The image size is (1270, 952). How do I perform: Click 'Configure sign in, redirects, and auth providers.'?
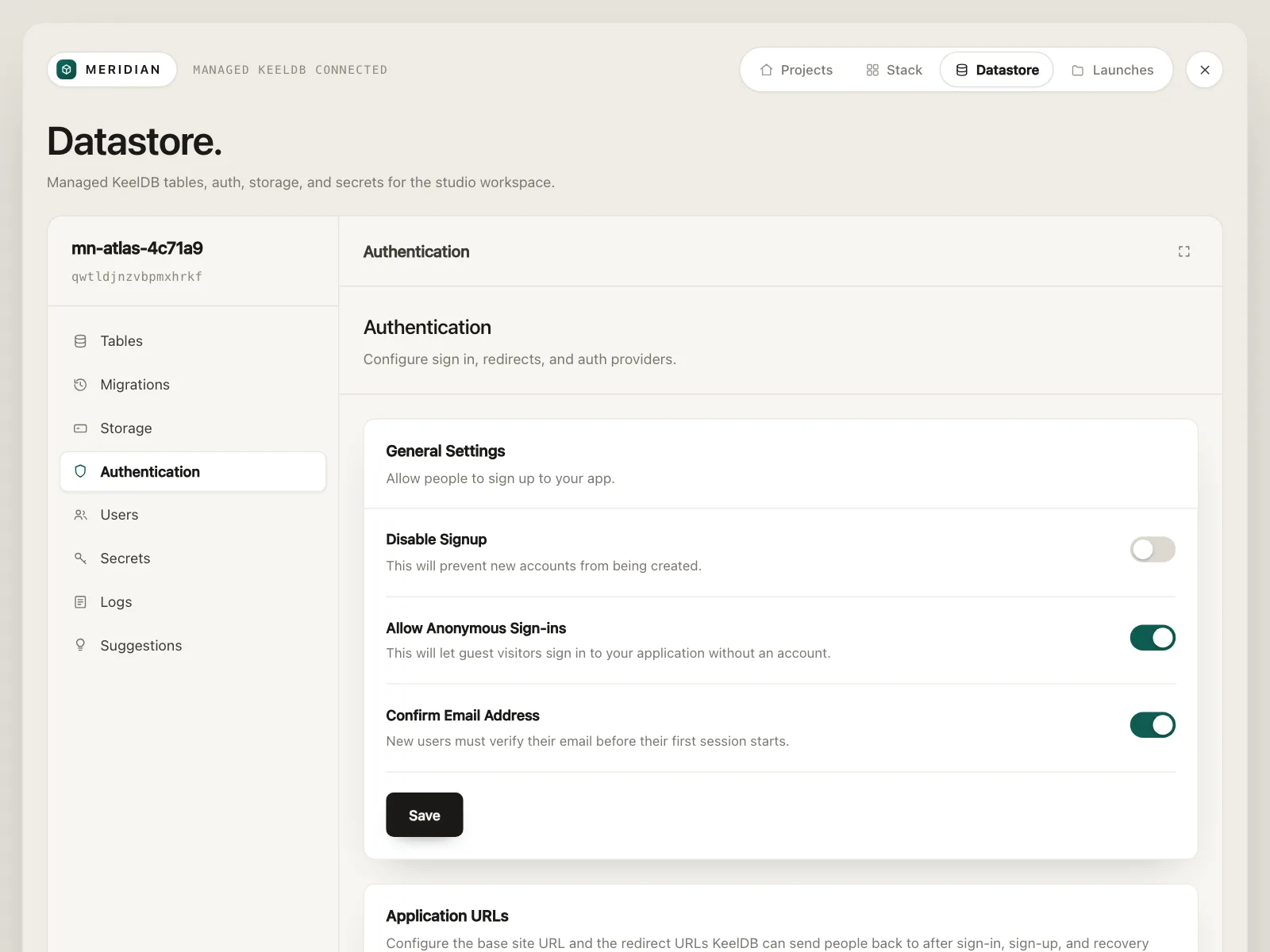520,359
